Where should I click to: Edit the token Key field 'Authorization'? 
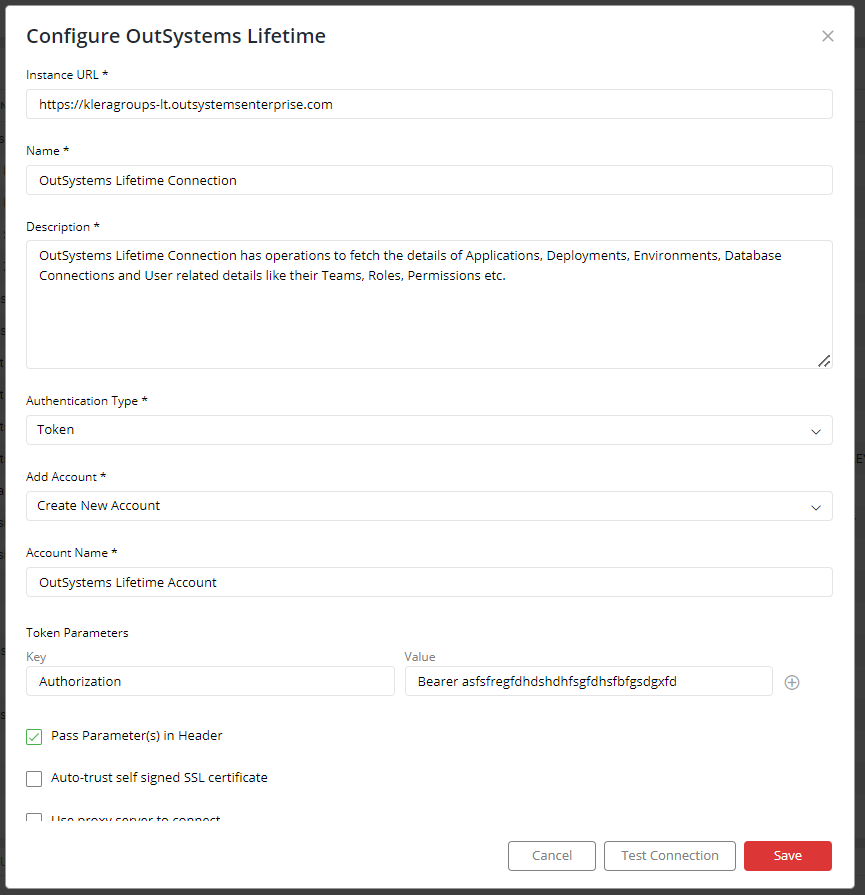[x=210, y=681]
